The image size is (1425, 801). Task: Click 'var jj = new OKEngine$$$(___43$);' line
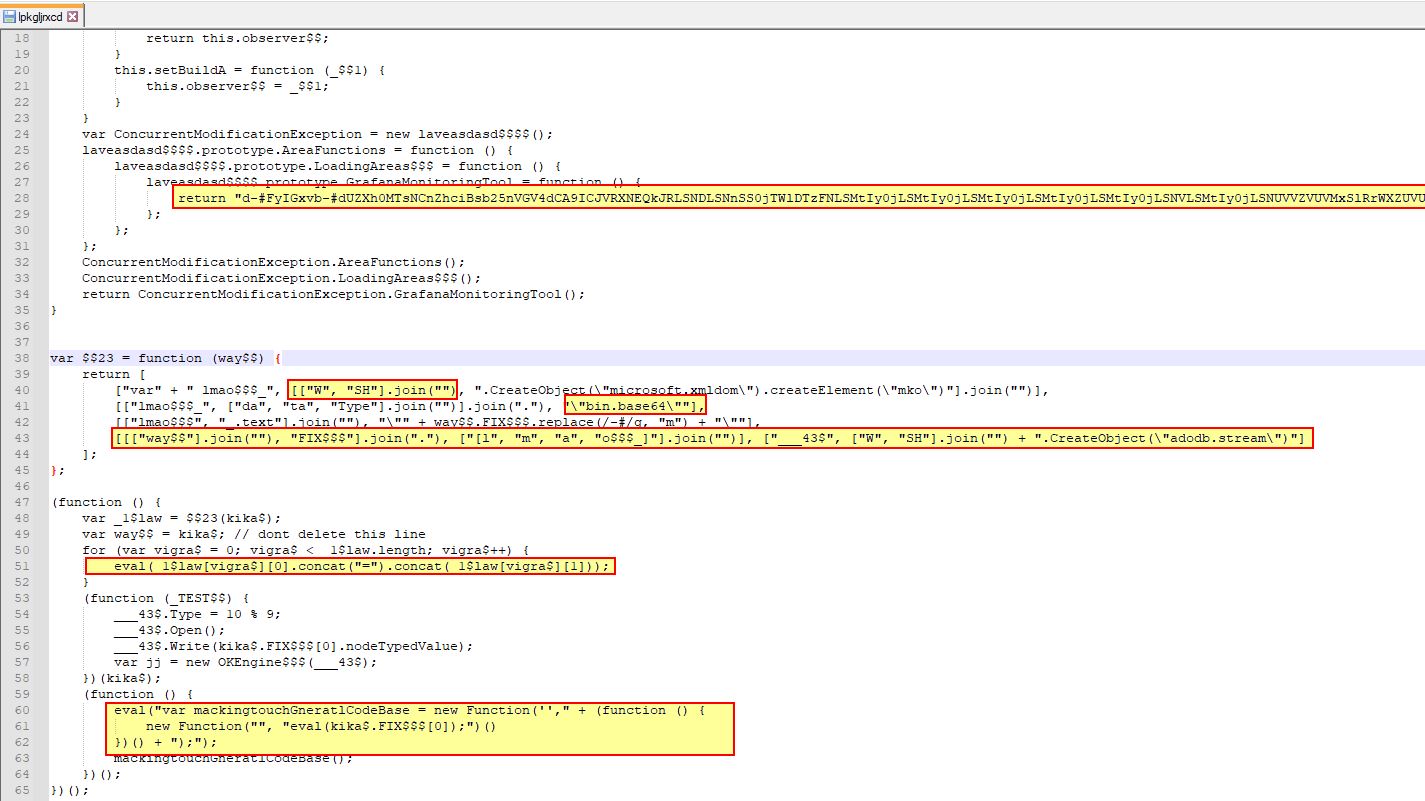pyautogui.click(x=245, y=662)
